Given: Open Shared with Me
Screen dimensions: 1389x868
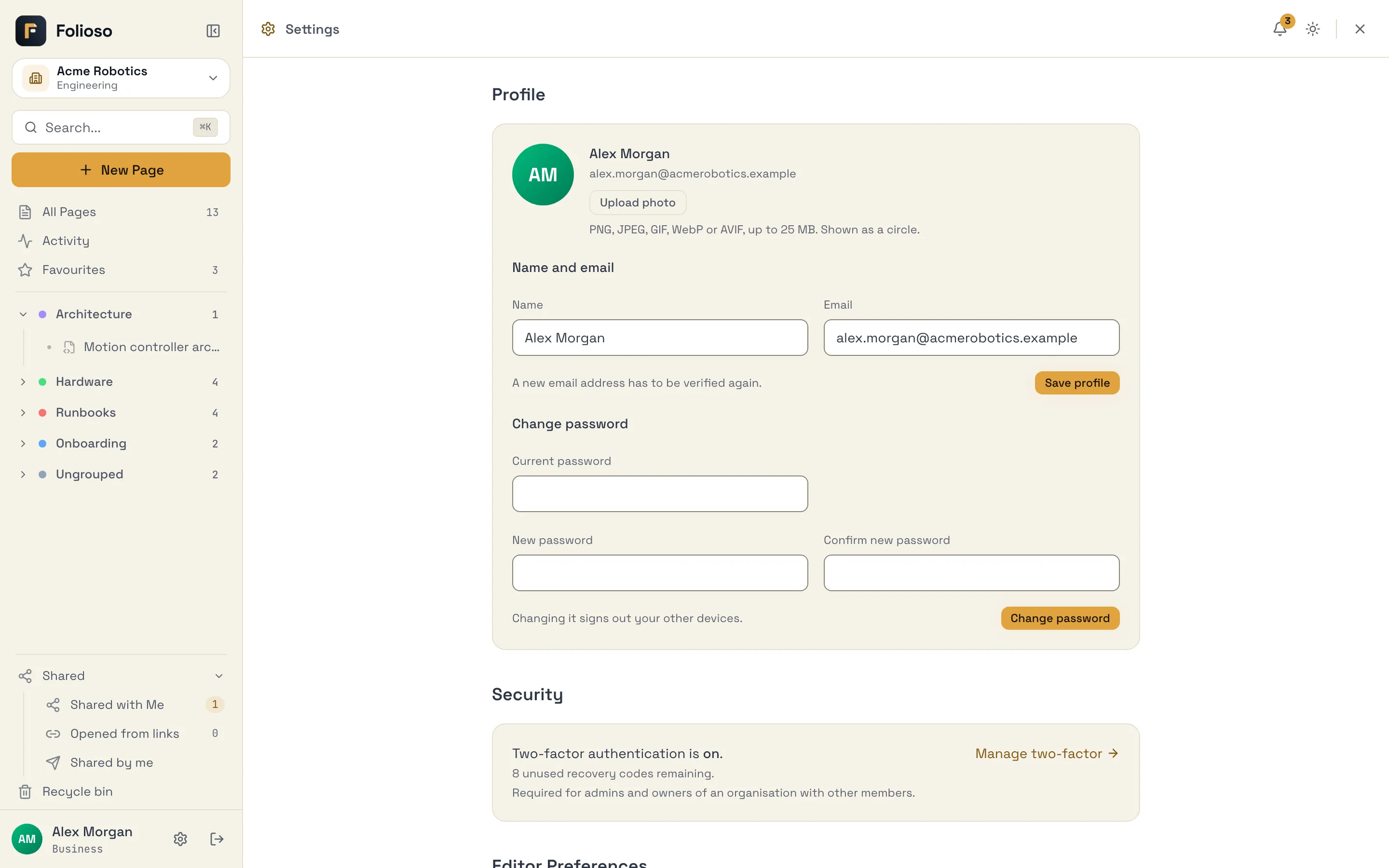Looking at the screenshot, I should (x=134, y=704).
